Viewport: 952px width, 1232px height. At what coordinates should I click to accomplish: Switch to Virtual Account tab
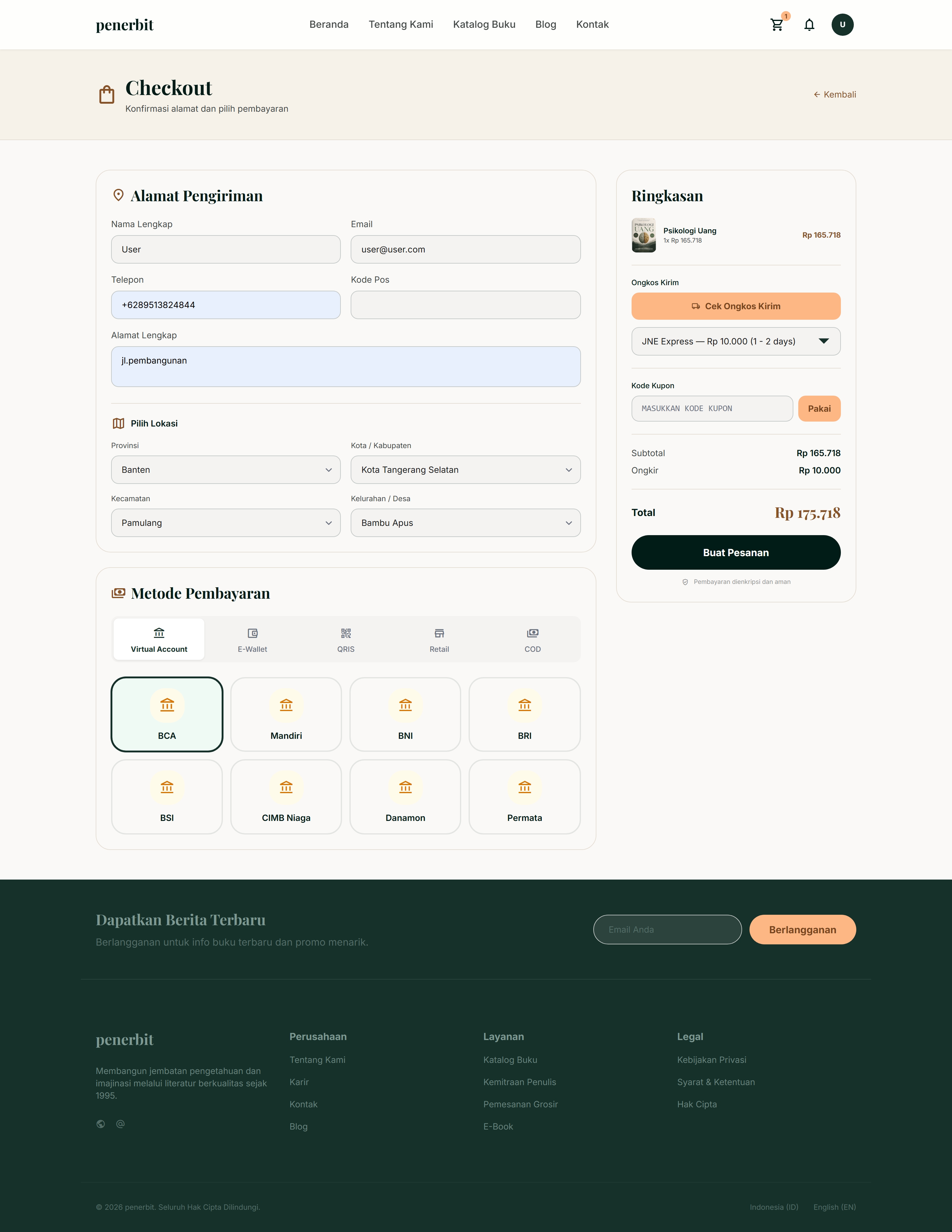(x=159, y=640)
